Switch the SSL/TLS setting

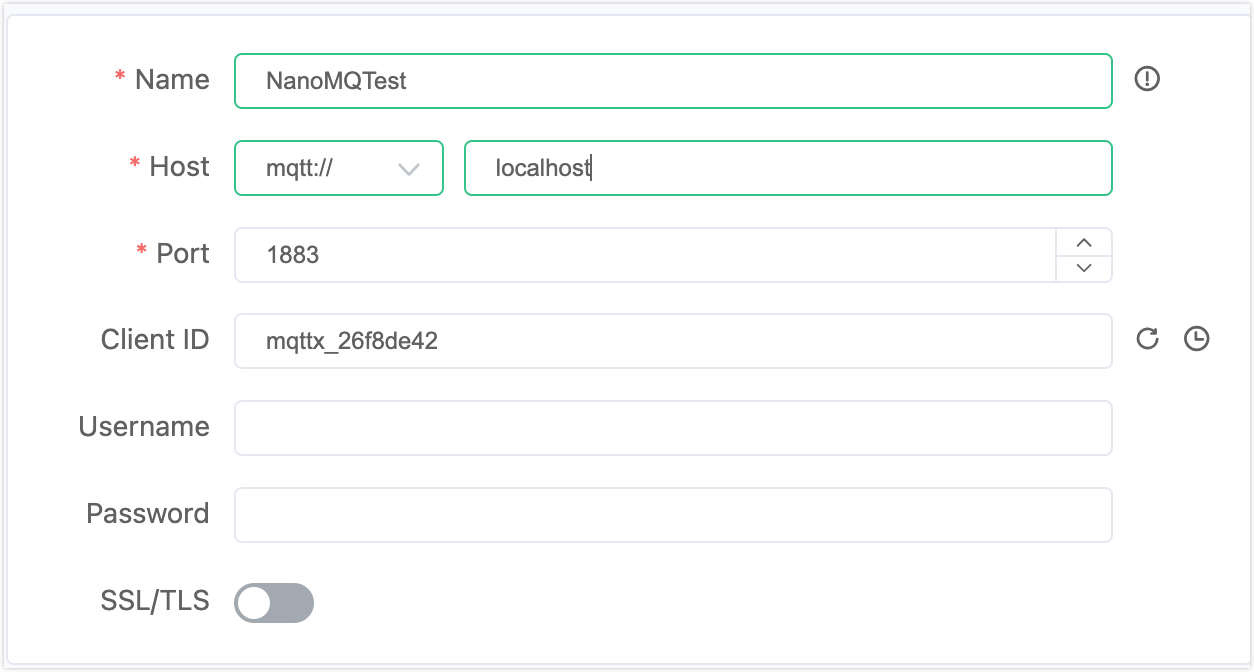tap(273, 603)
